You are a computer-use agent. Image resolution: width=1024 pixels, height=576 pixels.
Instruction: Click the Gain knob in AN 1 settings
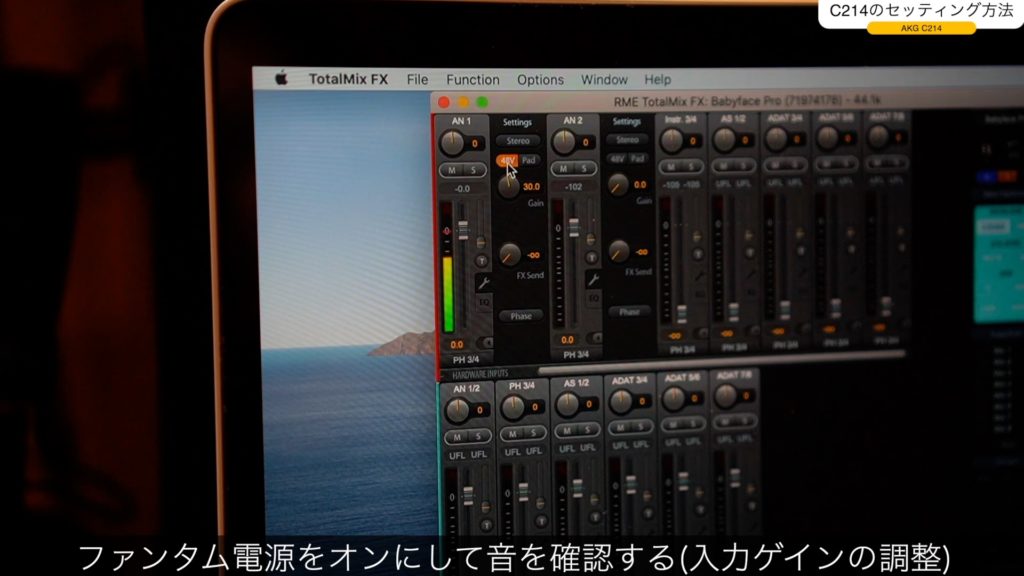click(x=509, y=187)
